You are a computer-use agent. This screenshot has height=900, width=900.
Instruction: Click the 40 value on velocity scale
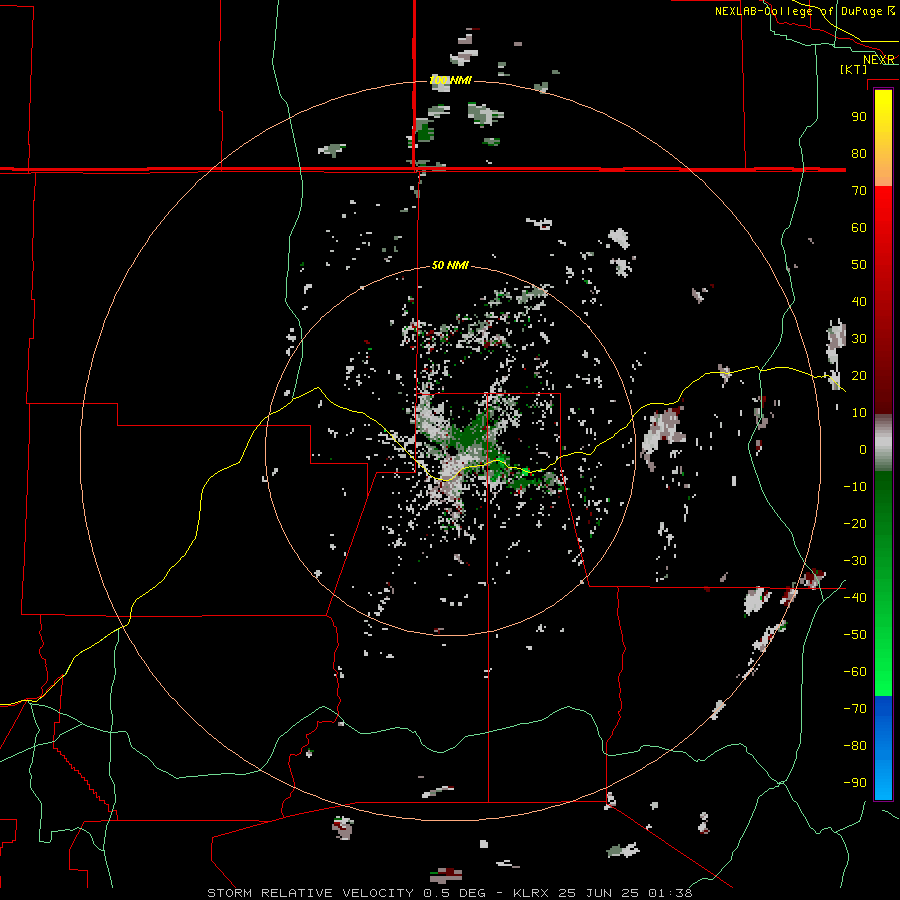click(859, 302)
